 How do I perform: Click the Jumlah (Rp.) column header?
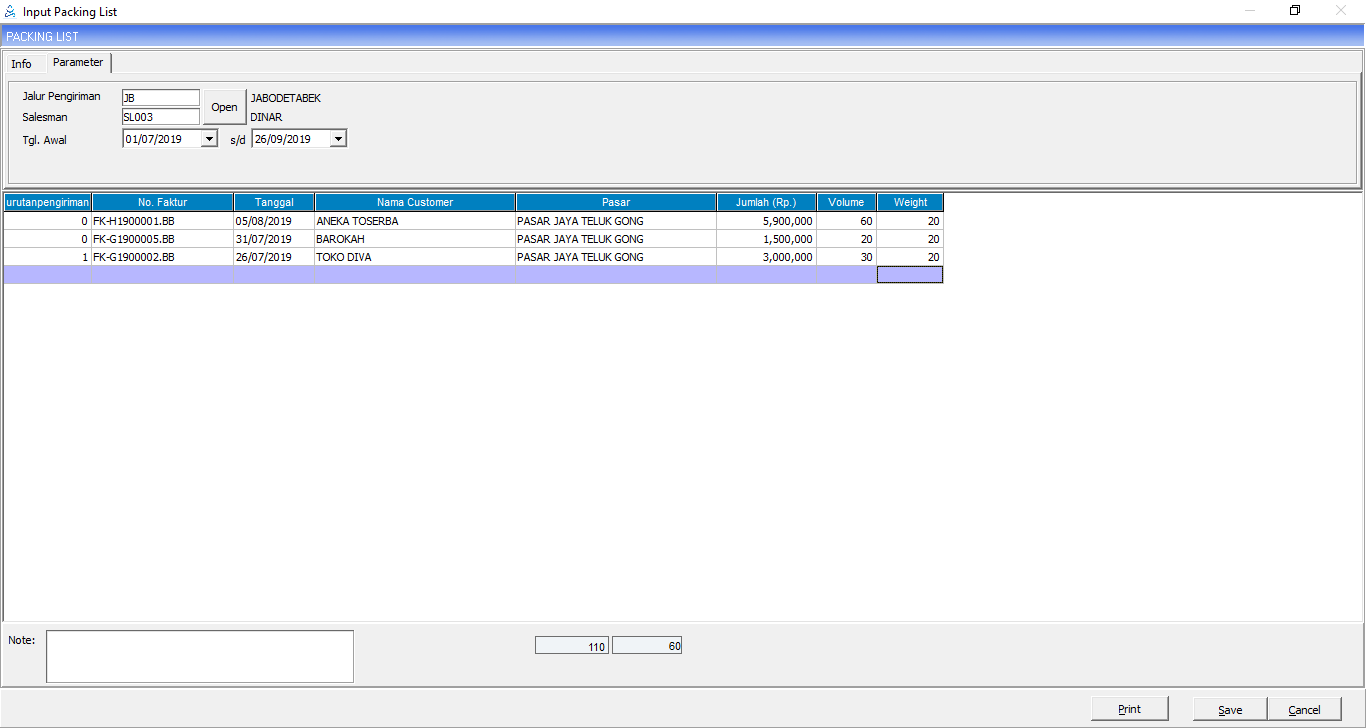click(766, 202)
